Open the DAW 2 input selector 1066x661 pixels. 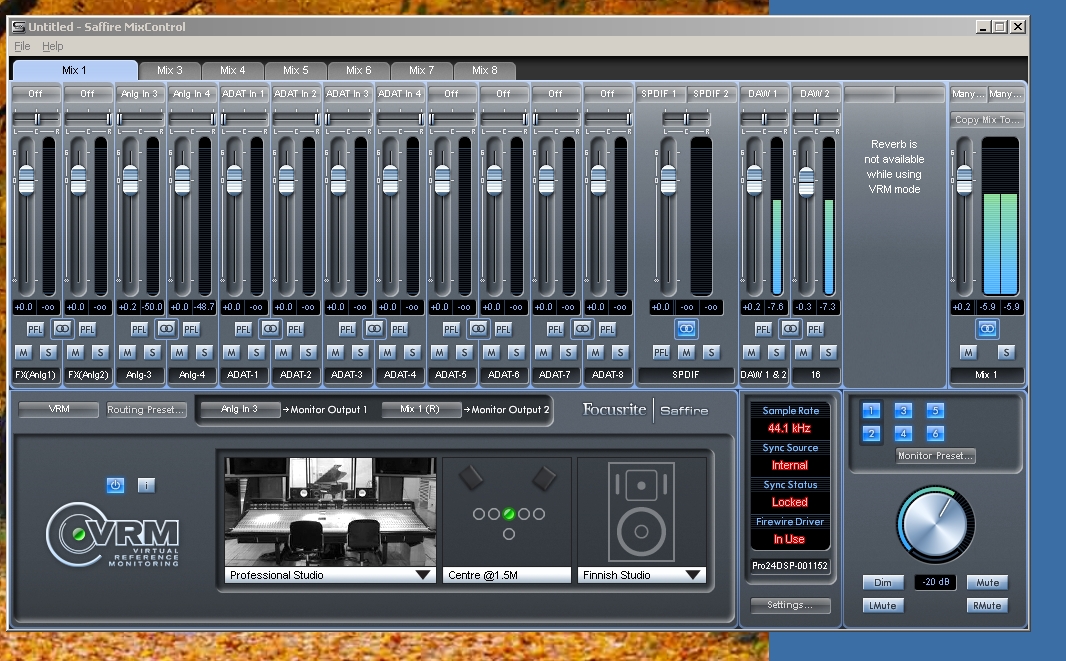815,94
